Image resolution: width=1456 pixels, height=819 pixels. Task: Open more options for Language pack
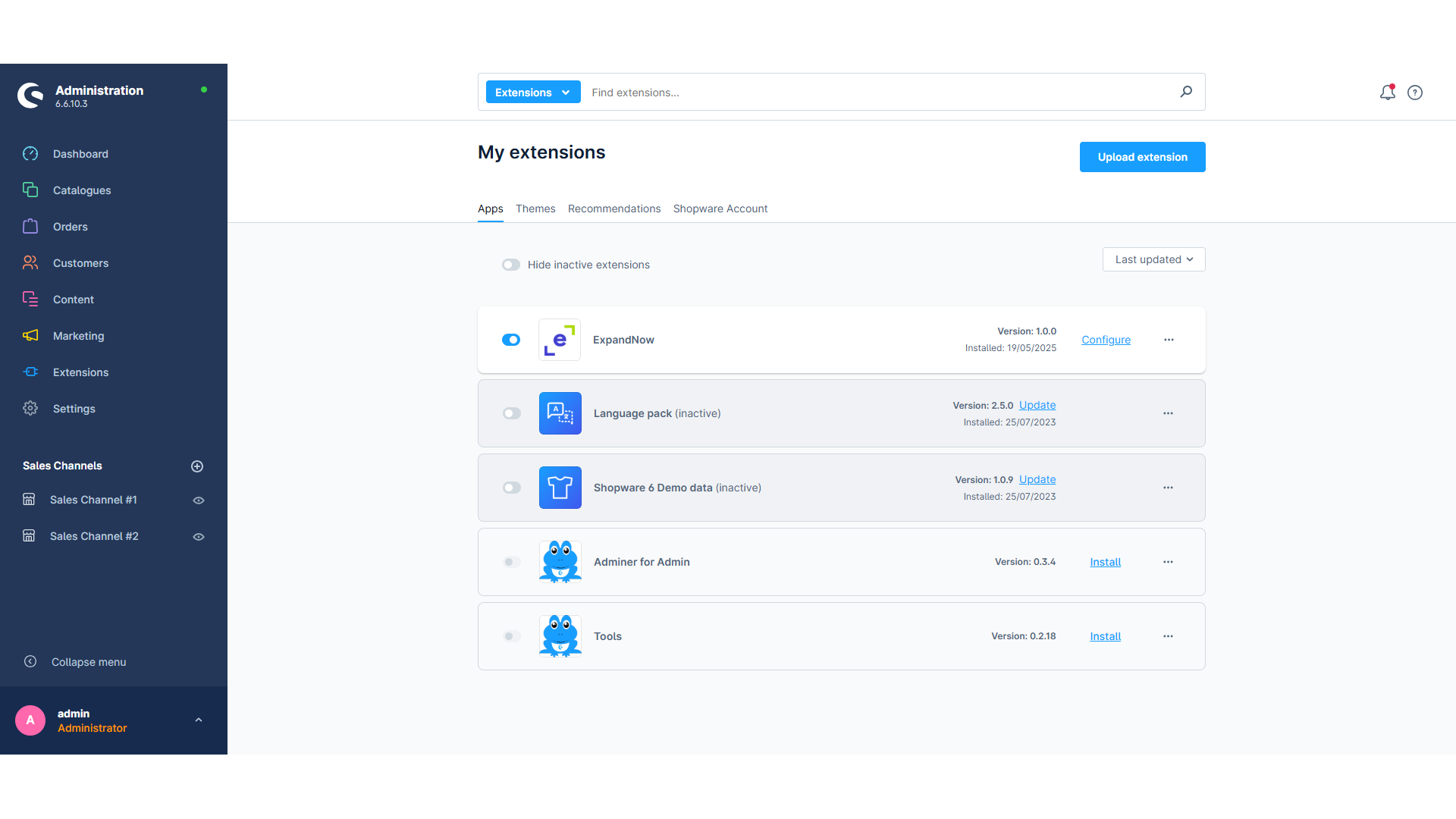[x=1168, y=413]
